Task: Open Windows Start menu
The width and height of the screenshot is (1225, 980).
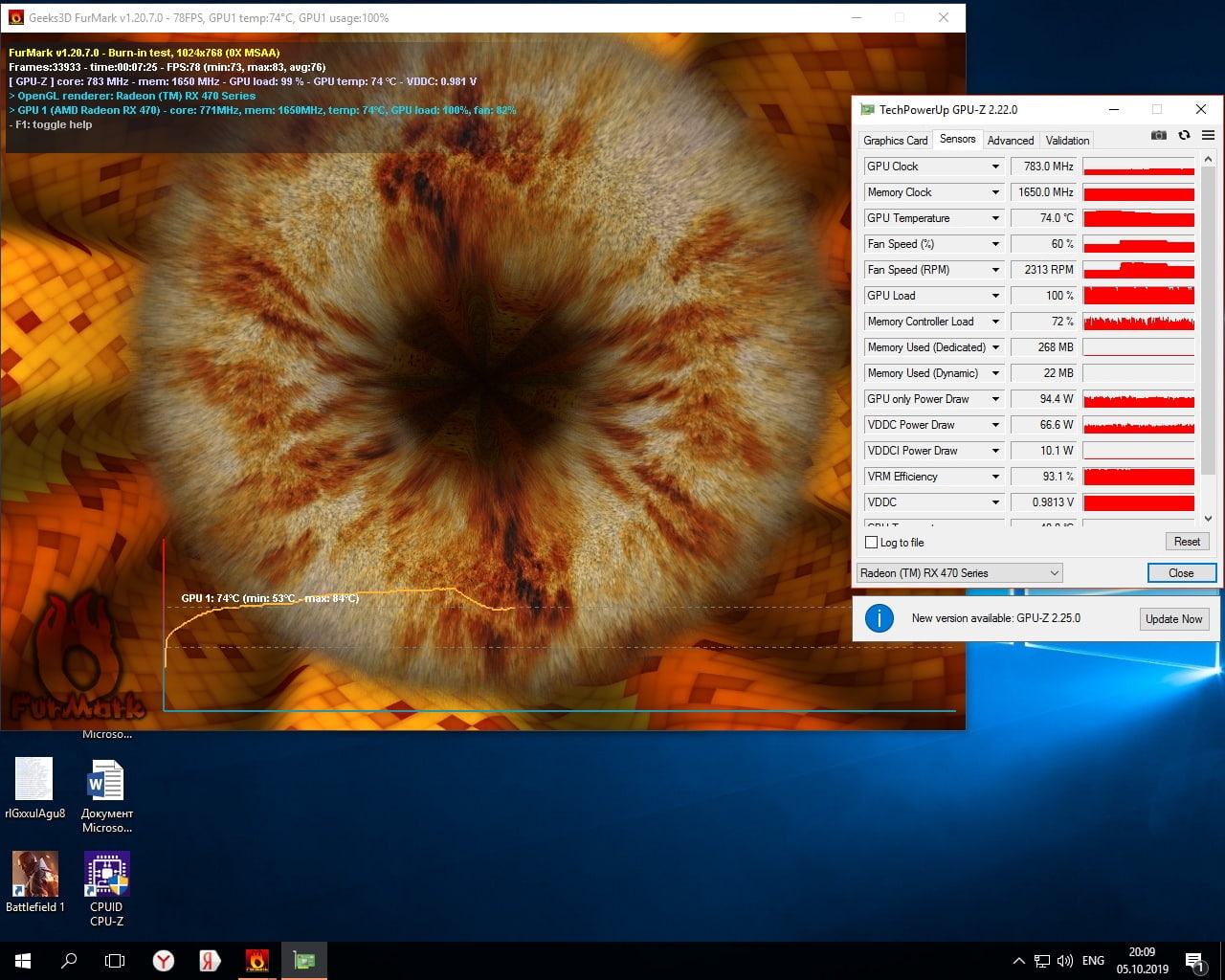Action: point(23,961)
